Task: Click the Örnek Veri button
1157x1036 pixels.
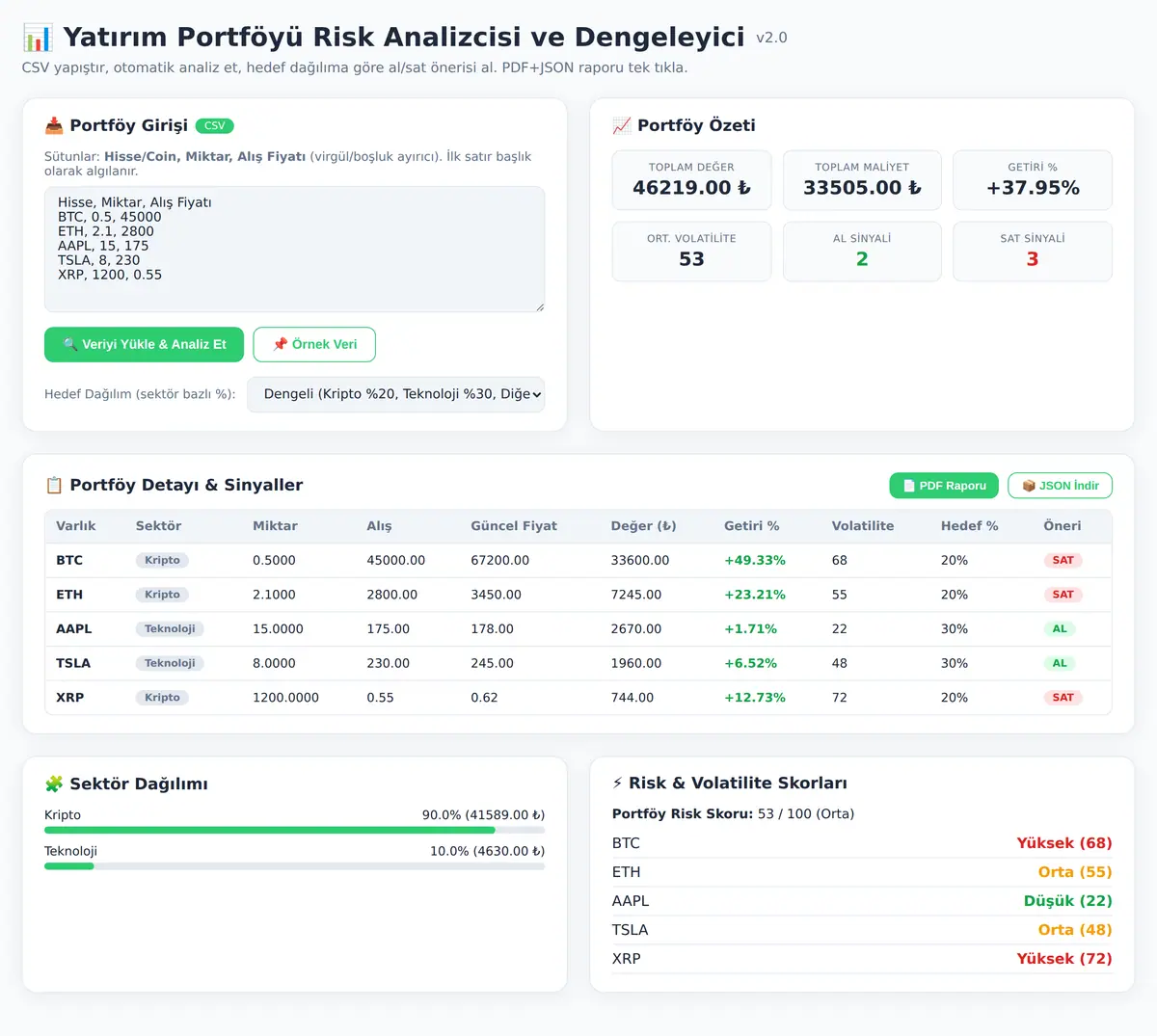Action: (x=314, y=344)
